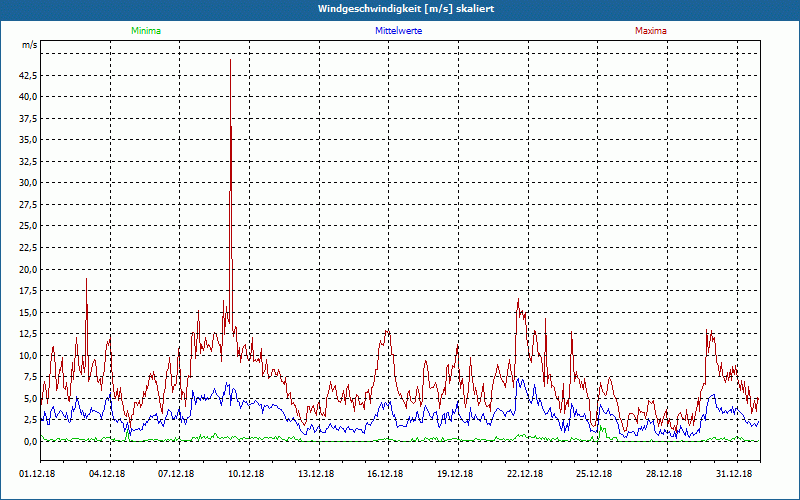Click the 37,5 y-axis value
Screen dimensions: 800x500
point(28,119)
